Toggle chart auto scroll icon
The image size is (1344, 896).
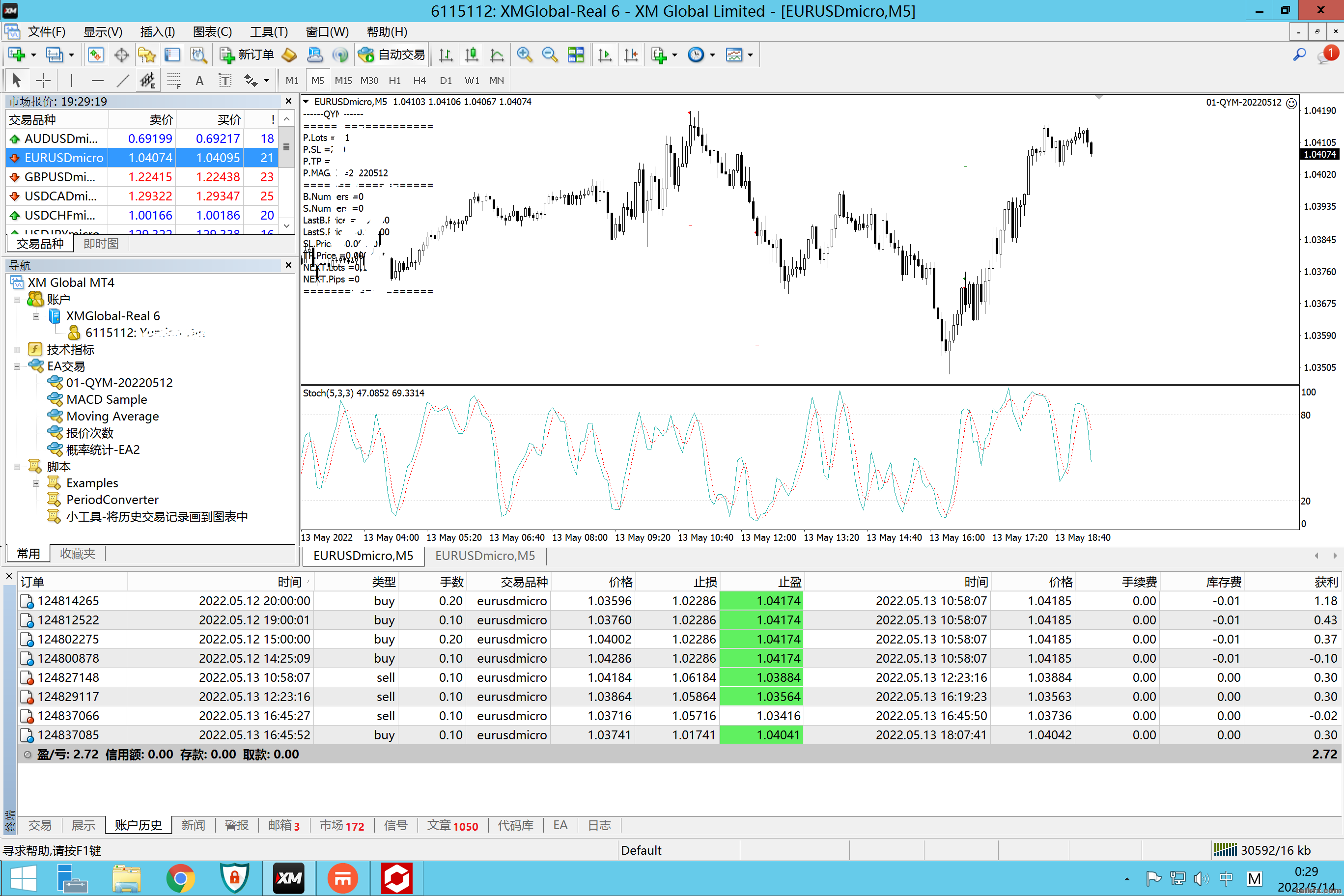(605, 55)
